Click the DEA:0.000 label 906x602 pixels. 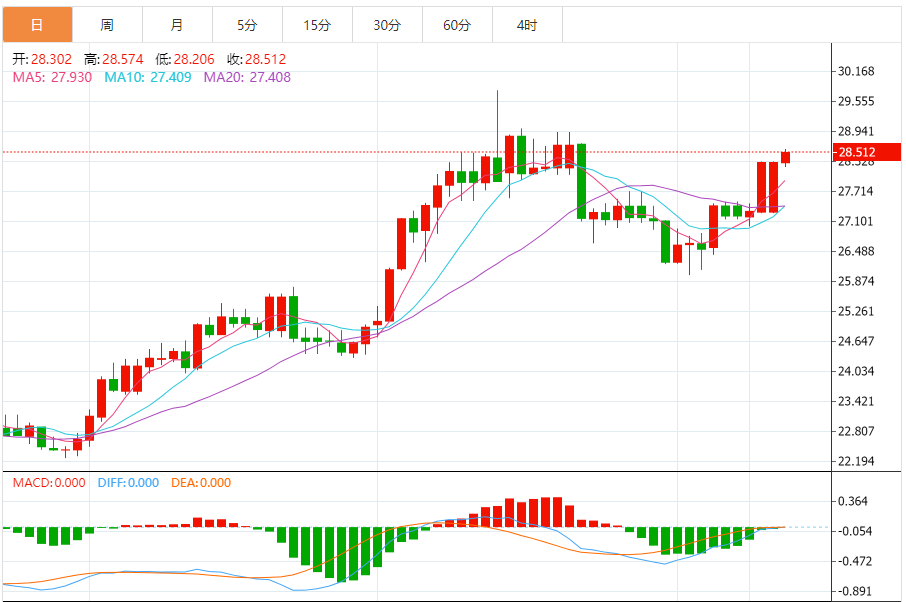point(200,483)
